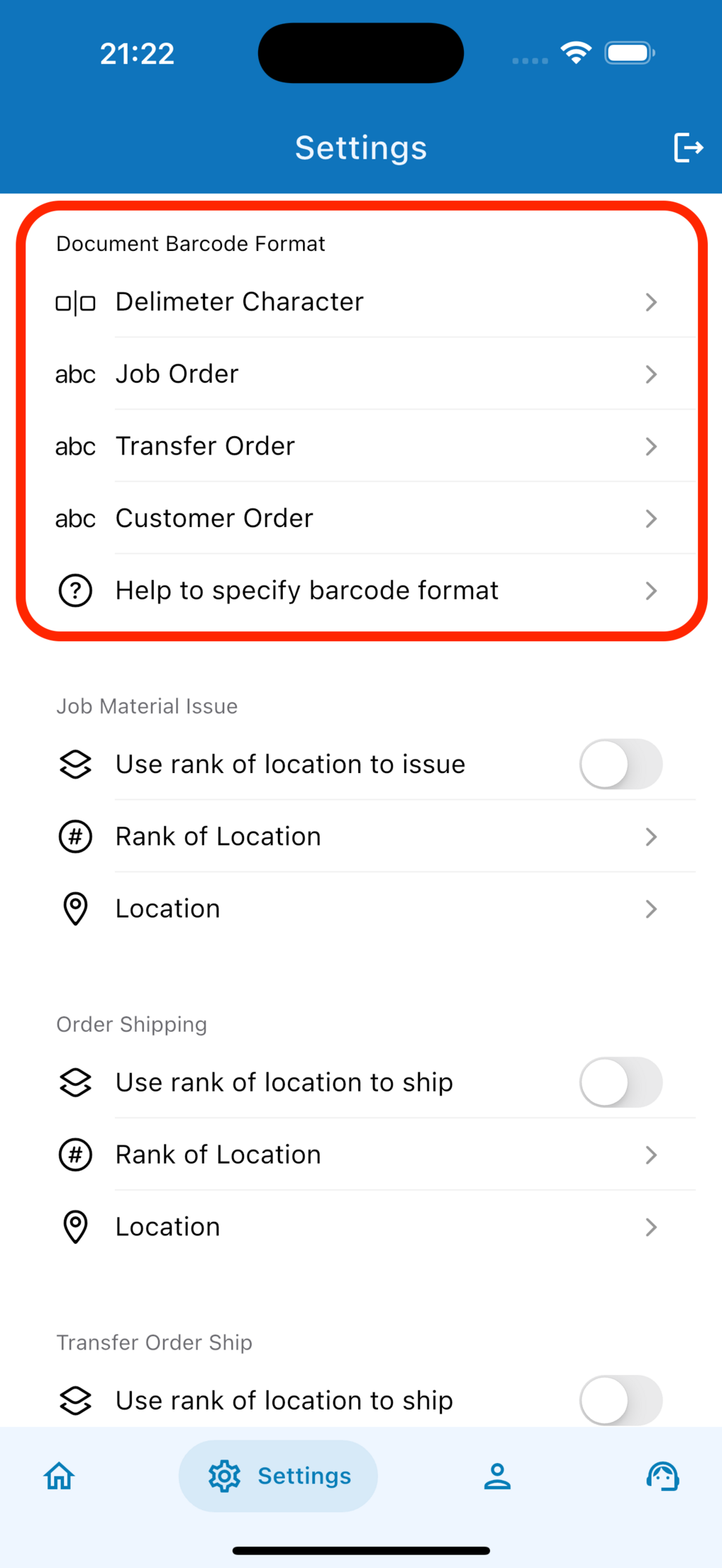
Task: Toggle Order Shipping rank of location switch
Action: pos(620,1082)
